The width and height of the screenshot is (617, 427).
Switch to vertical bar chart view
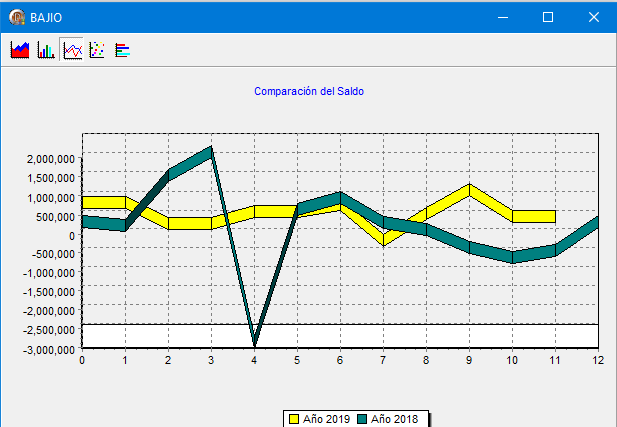click(46, 50)
